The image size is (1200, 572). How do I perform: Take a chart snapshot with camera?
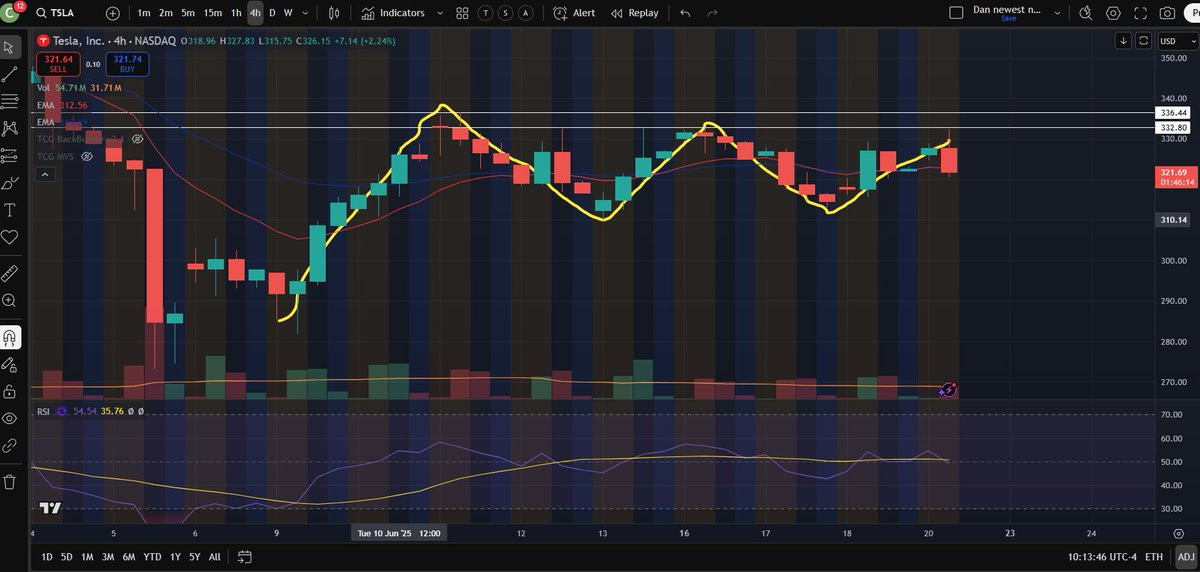[1167, 13]
